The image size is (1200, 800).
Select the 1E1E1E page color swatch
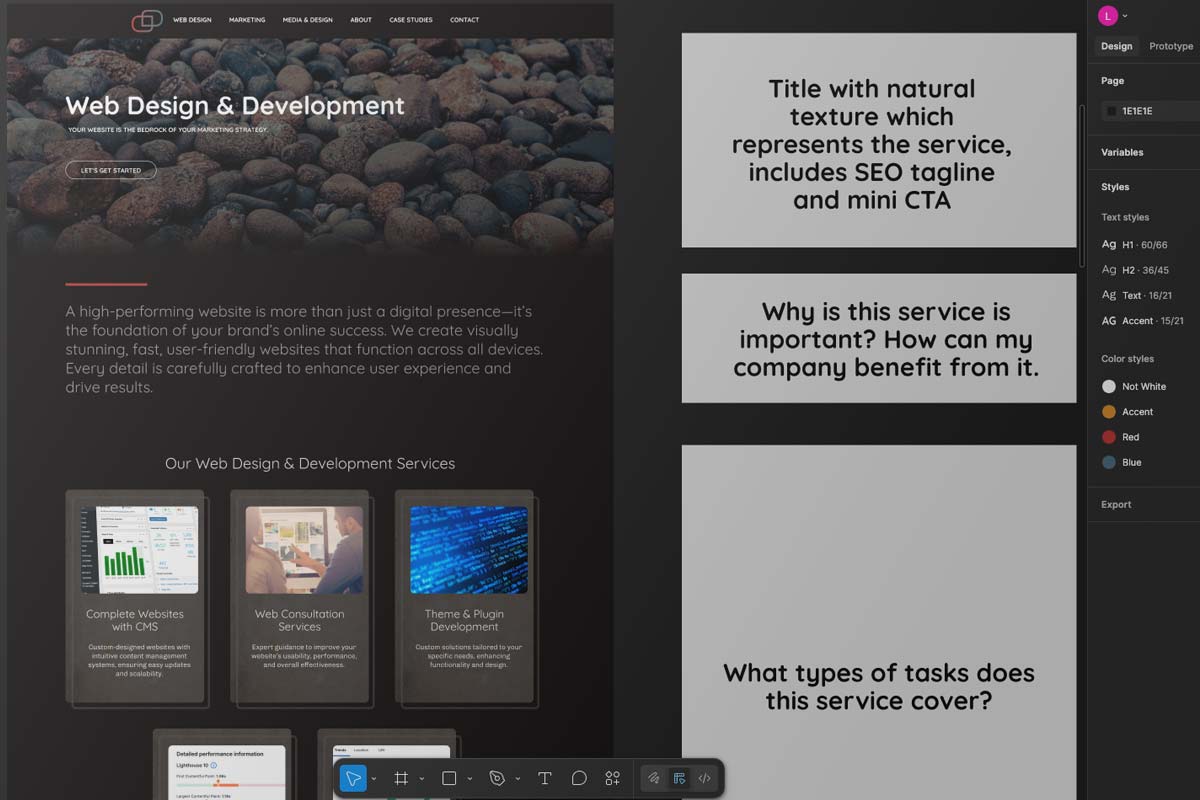(1110, 111)
